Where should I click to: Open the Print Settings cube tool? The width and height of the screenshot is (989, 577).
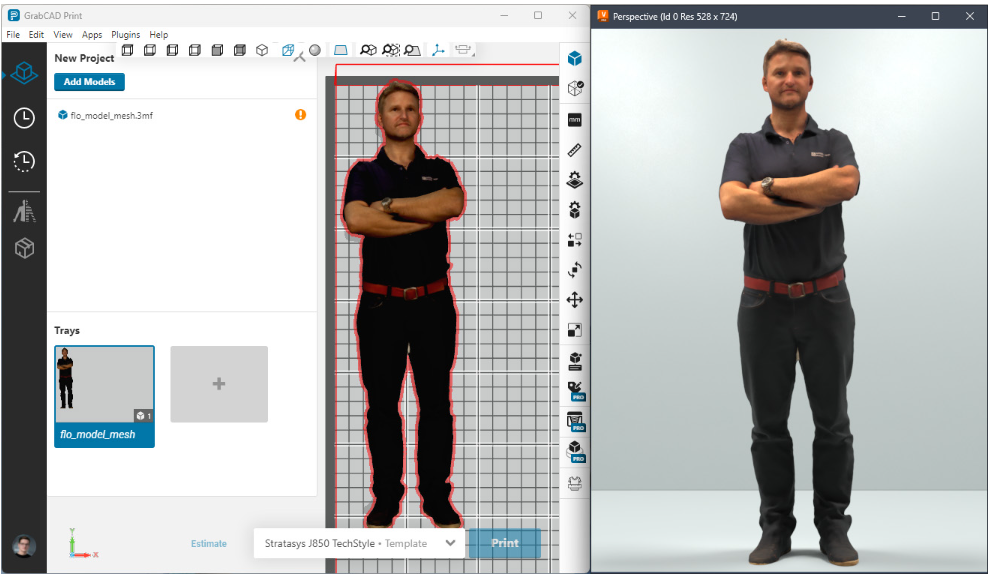coord(575,361)
